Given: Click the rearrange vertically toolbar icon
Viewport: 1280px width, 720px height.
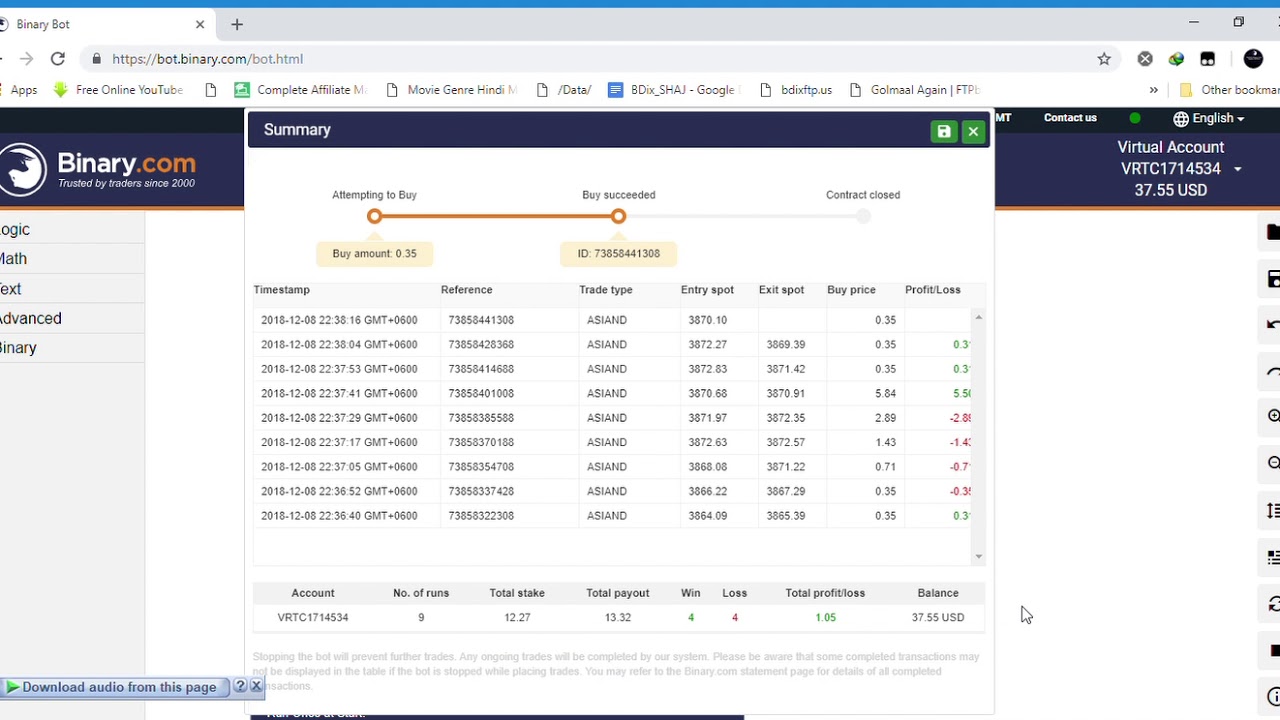Looking at the screenshot, I should click(1273, 511).
